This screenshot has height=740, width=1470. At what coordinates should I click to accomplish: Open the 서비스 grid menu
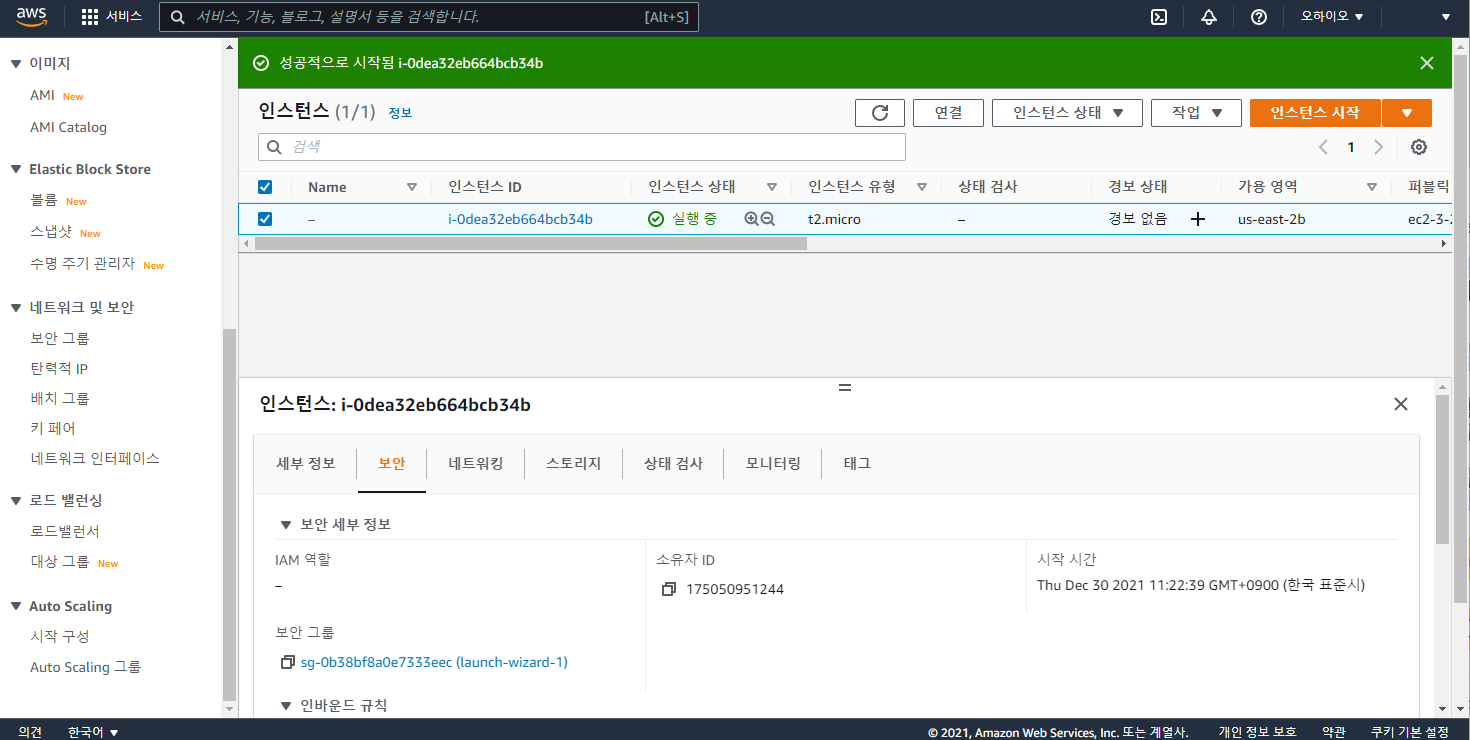[111, 17]
